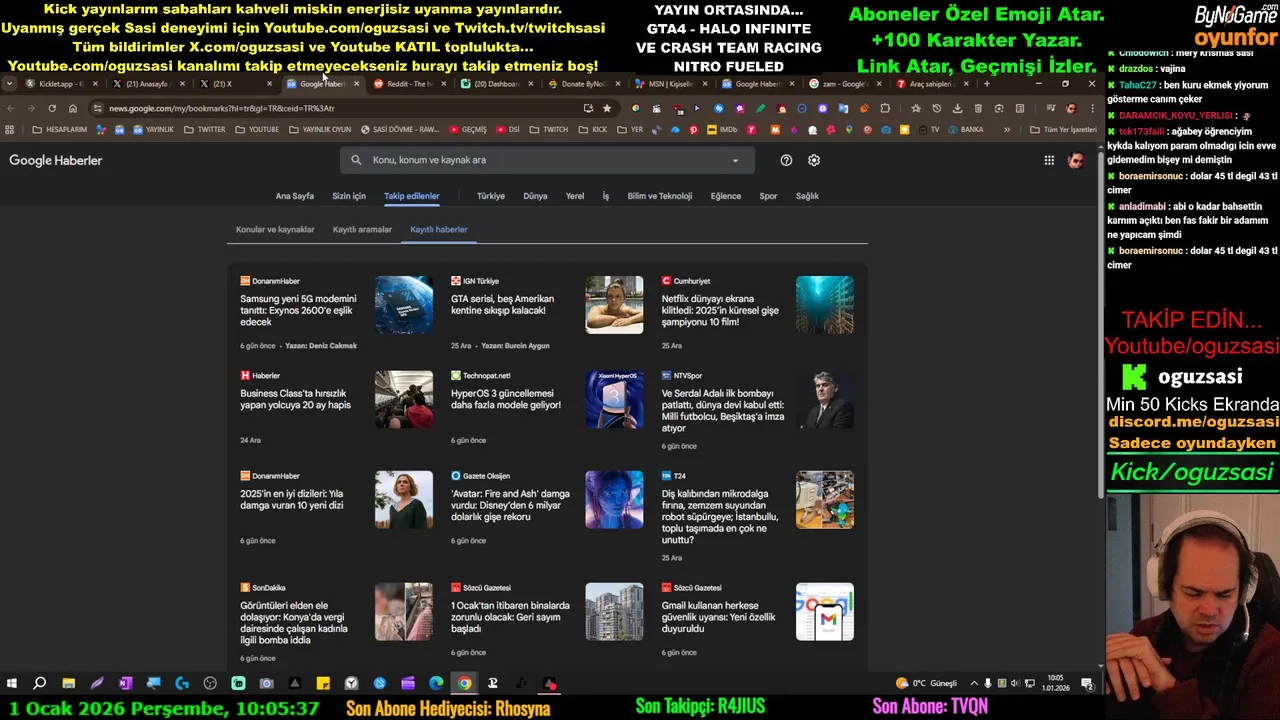Open the notification center icon
Screen dimensions: 1280x720
pos(1087,684)
